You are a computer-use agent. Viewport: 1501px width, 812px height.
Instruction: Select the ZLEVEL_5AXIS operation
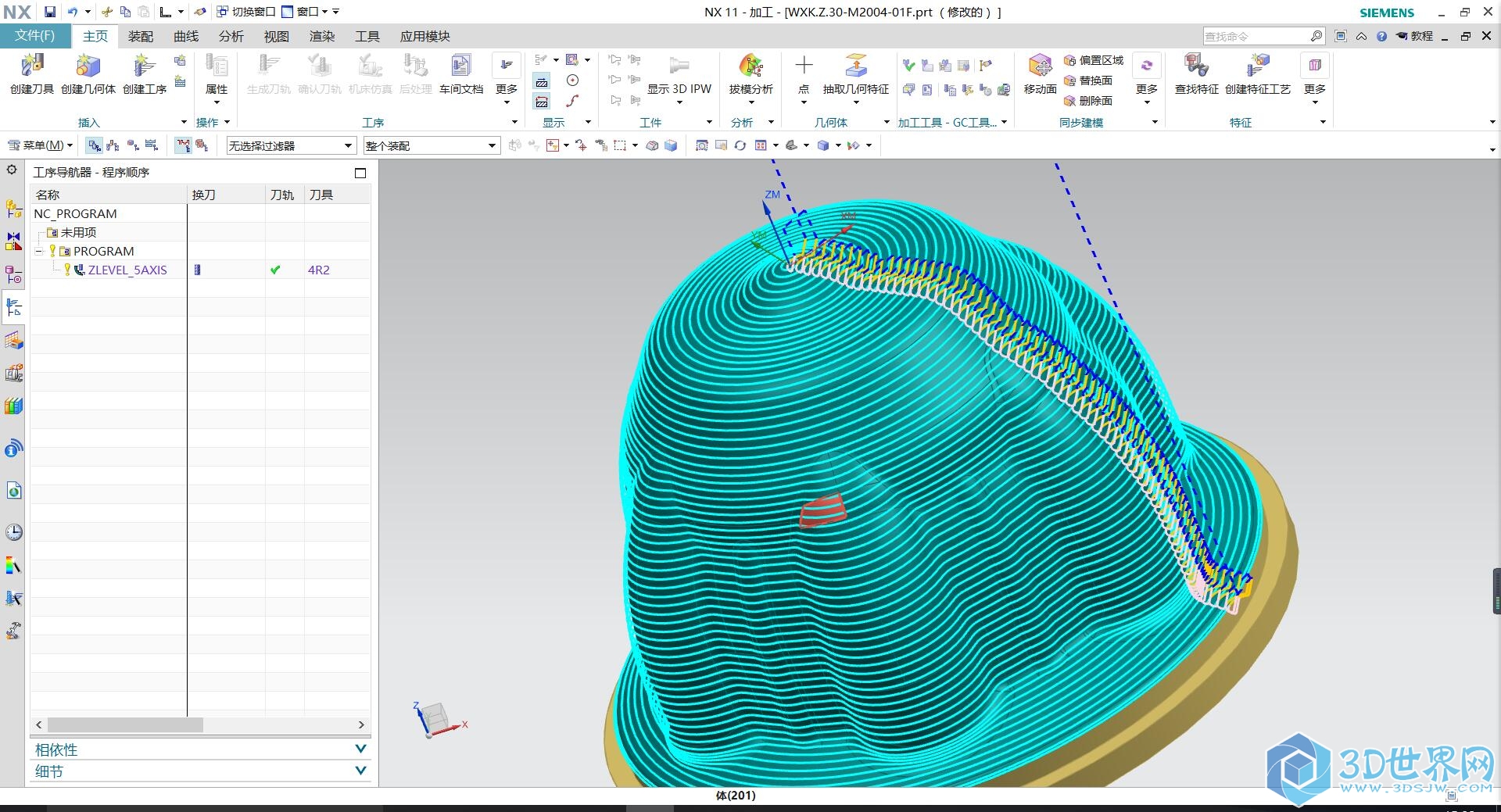tap(127, 270)
